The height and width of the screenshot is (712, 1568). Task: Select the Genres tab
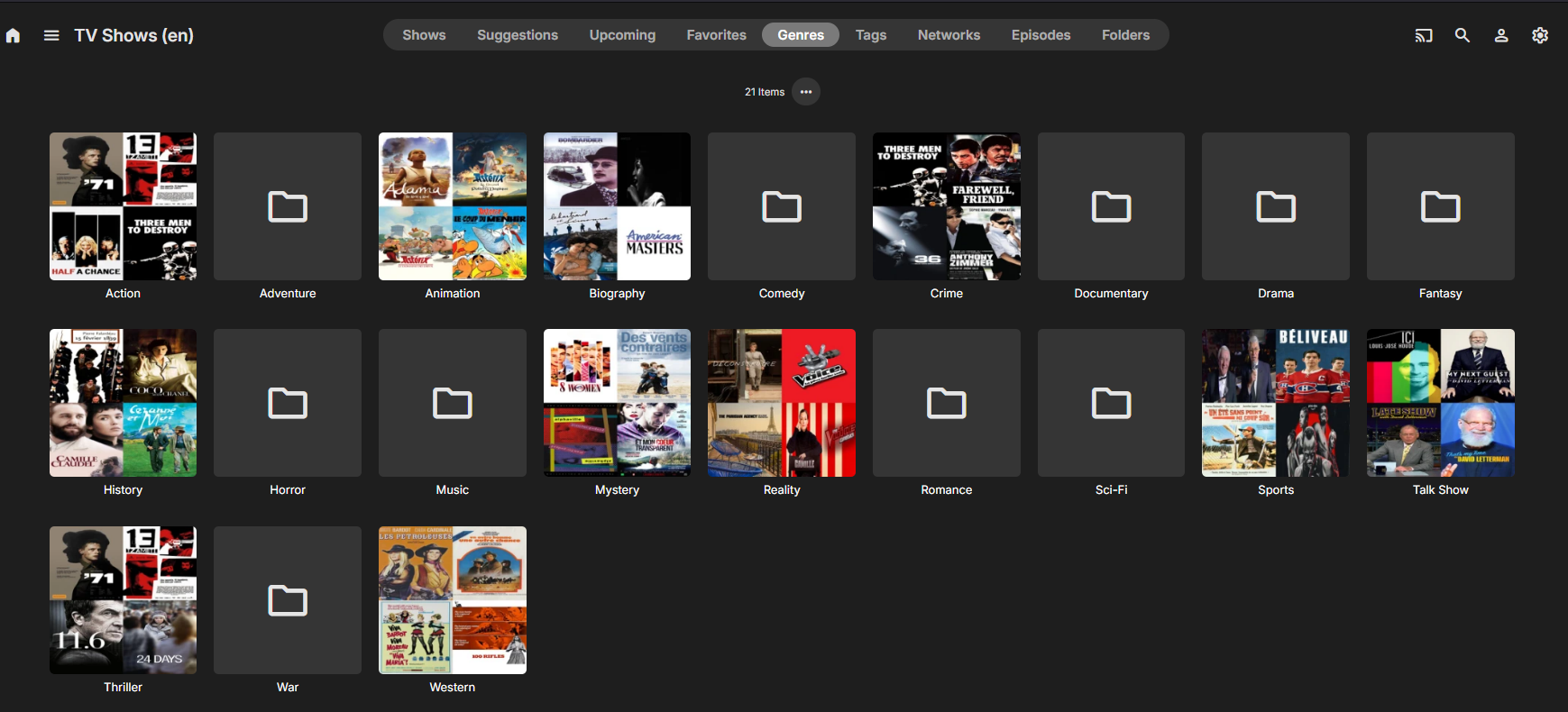(x=801, y=35)
